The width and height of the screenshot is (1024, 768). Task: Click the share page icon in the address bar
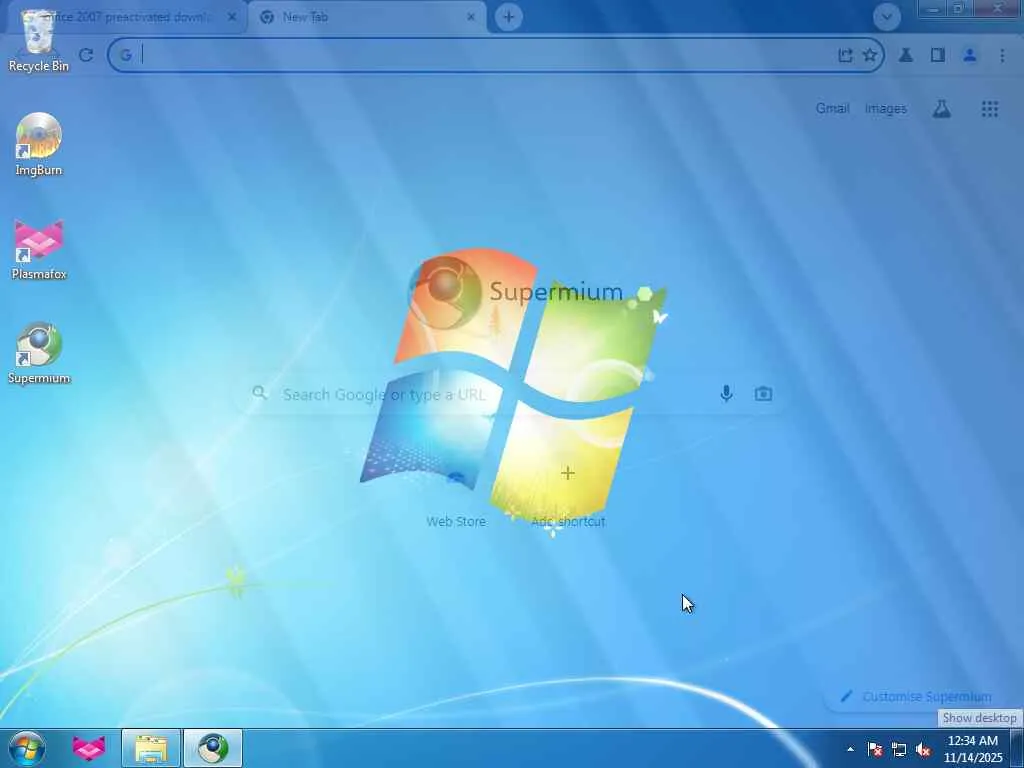point(845,55)
